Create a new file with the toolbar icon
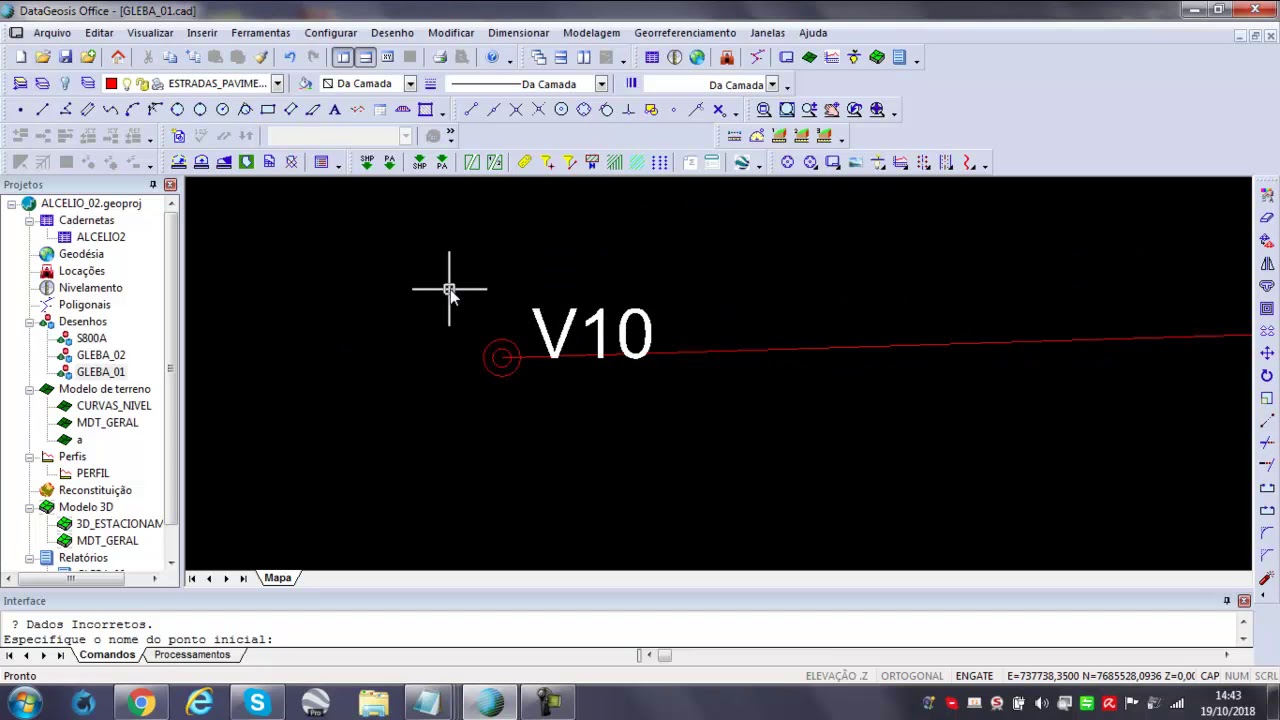Image resolution: width=1280 pixels, height=720 pixels. click(20, 57)
